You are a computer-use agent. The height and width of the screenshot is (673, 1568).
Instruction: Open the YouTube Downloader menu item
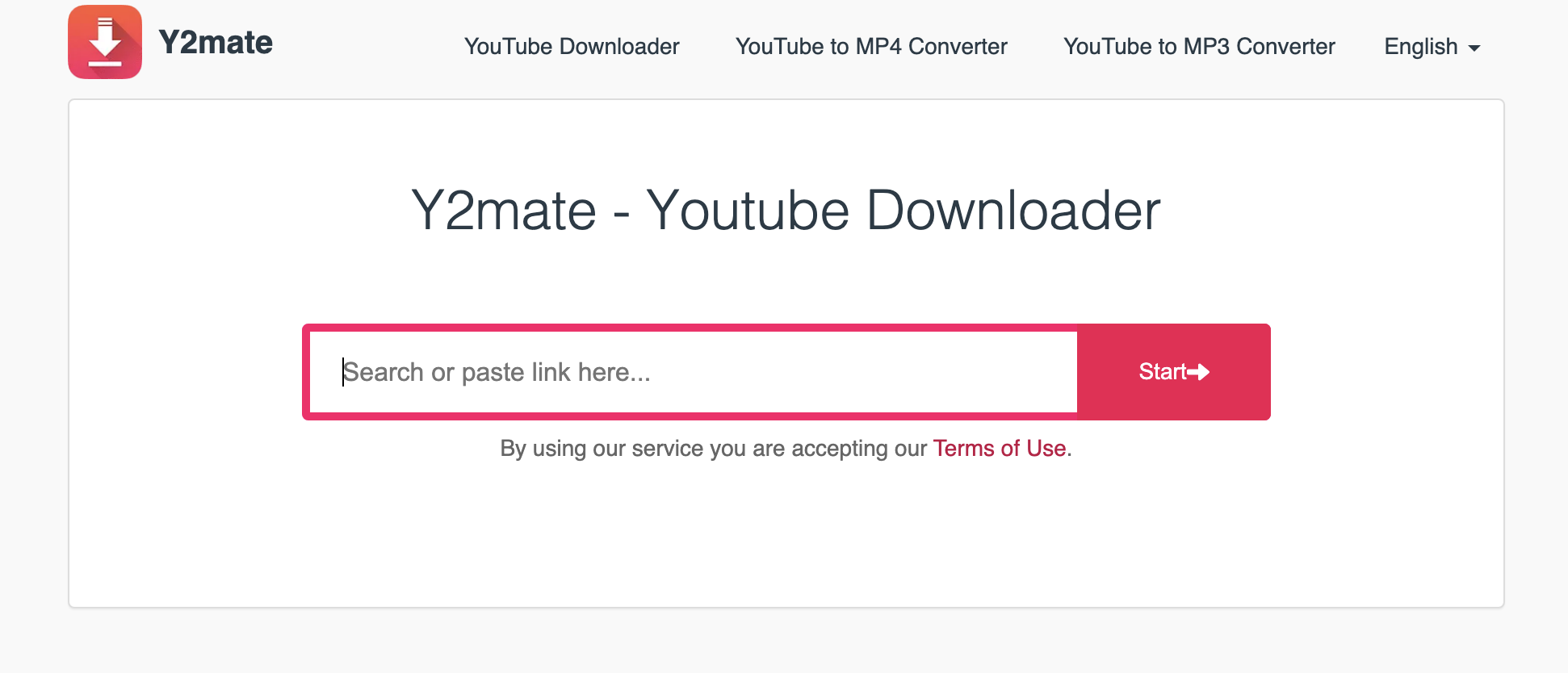coord(571,47)
